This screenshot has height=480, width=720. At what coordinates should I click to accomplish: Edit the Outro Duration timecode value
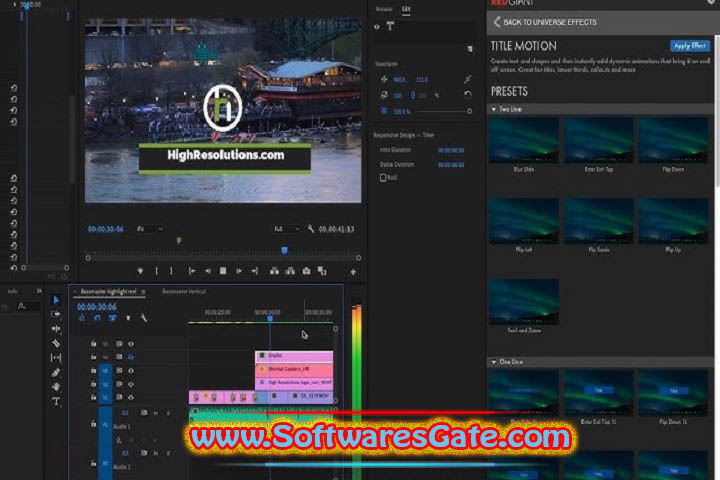pyautogui.click(x=450, y=164)
